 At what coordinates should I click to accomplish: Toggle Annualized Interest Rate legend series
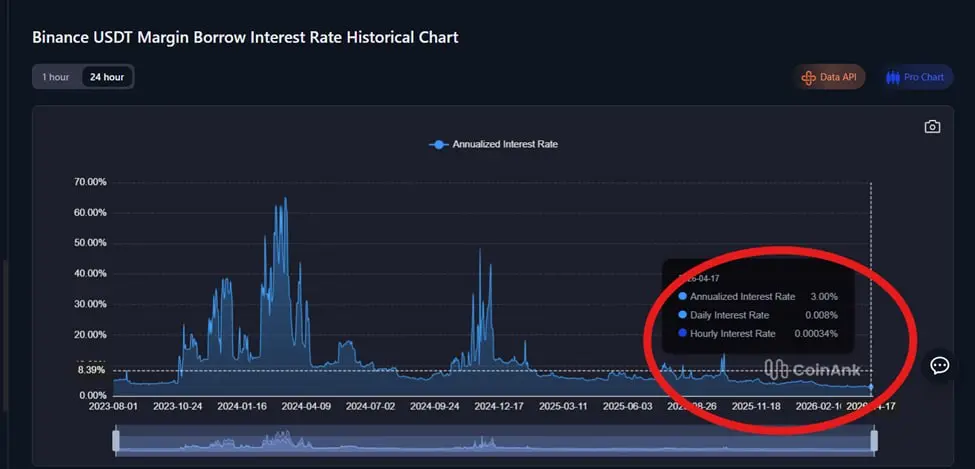[493, 144]
